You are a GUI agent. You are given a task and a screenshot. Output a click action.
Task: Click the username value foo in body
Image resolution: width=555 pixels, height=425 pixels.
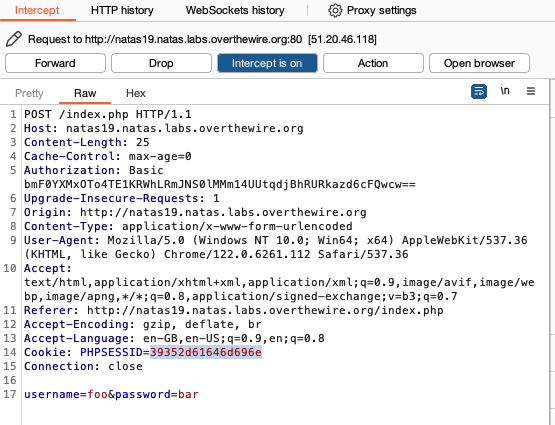pyautogui.click(x=97, y=394)
